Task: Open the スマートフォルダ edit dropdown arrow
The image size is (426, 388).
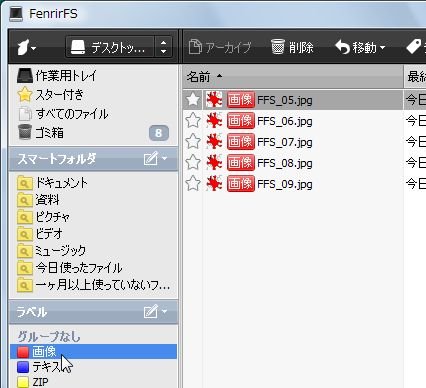Action: 165,158
